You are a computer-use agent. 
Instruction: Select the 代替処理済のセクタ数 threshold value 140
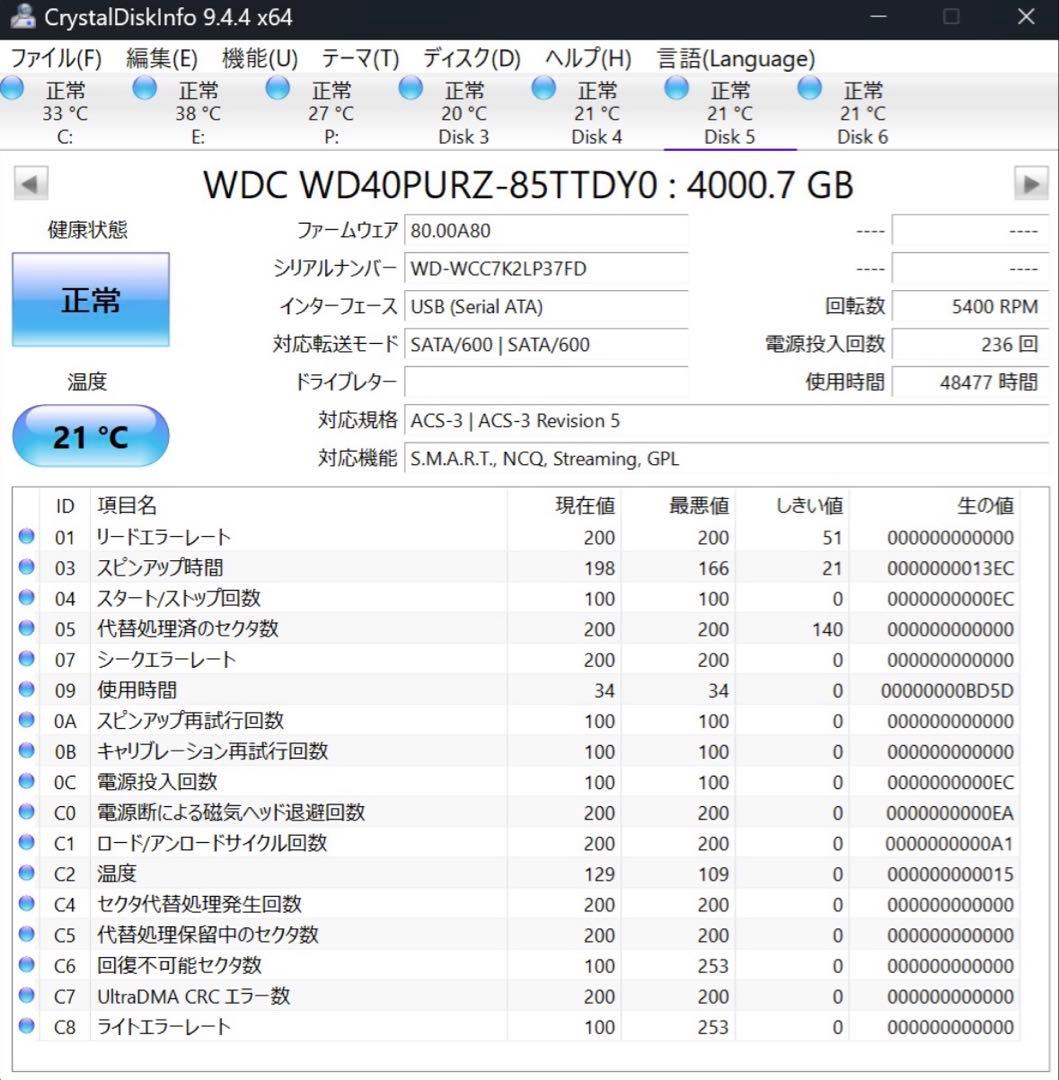coord(827,630)
